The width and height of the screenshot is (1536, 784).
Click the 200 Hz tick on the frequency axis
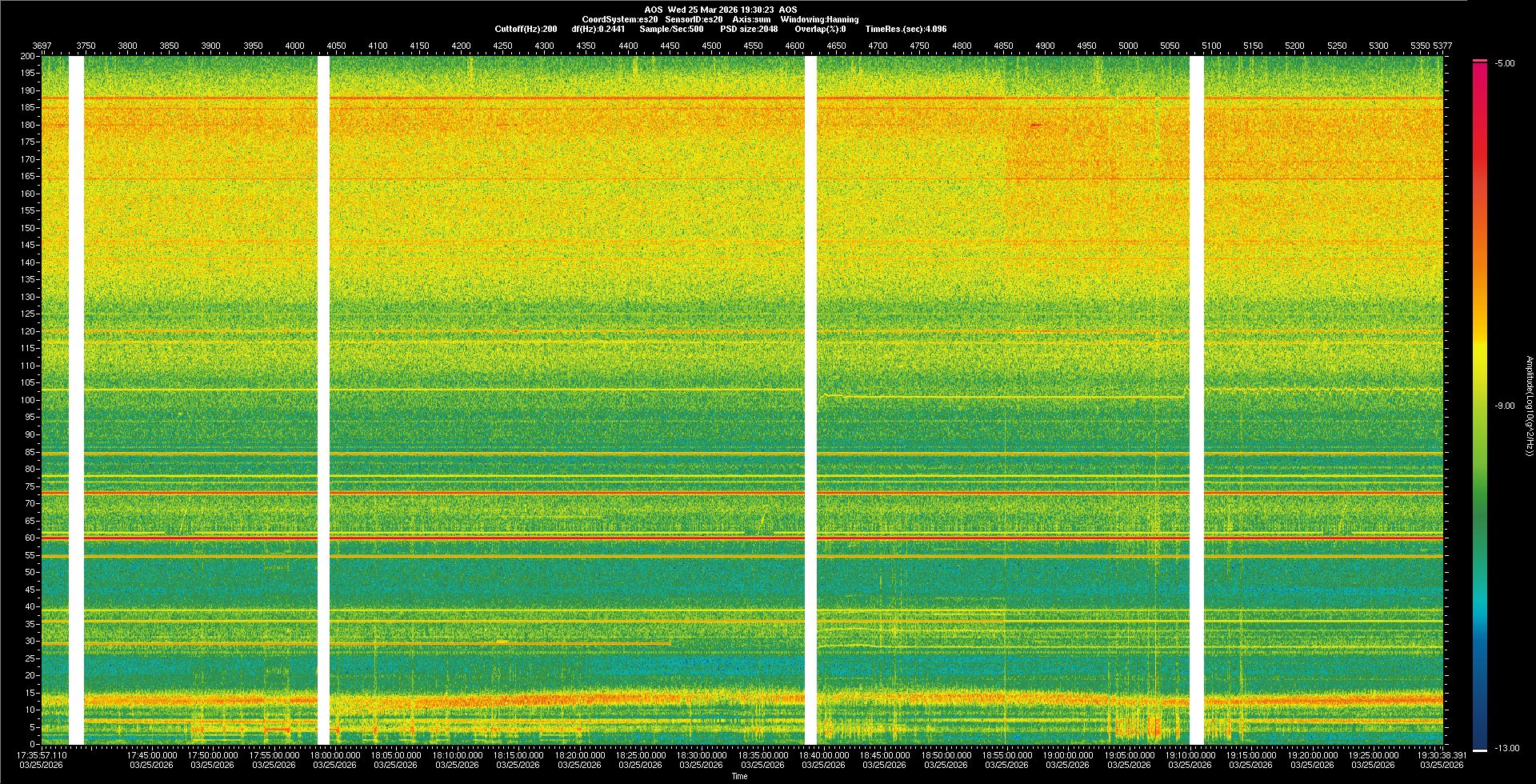(27, 57)
